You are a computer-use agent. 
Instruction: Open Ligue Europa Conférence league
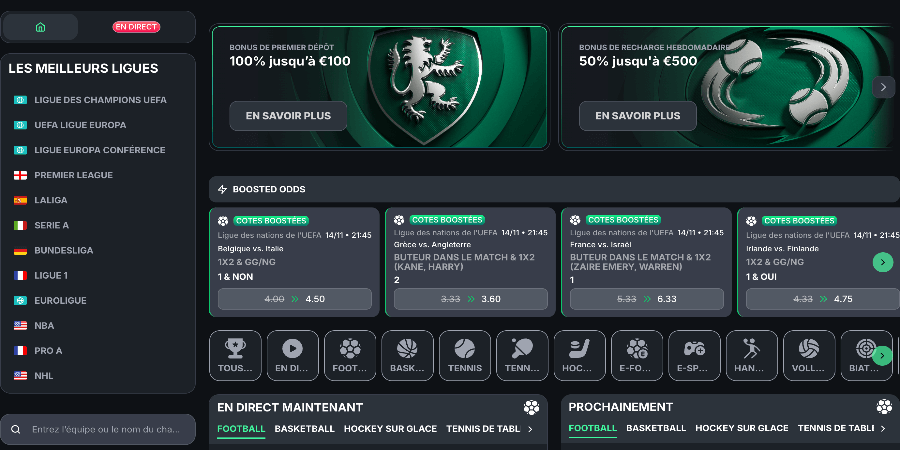[x=98, y=150]
